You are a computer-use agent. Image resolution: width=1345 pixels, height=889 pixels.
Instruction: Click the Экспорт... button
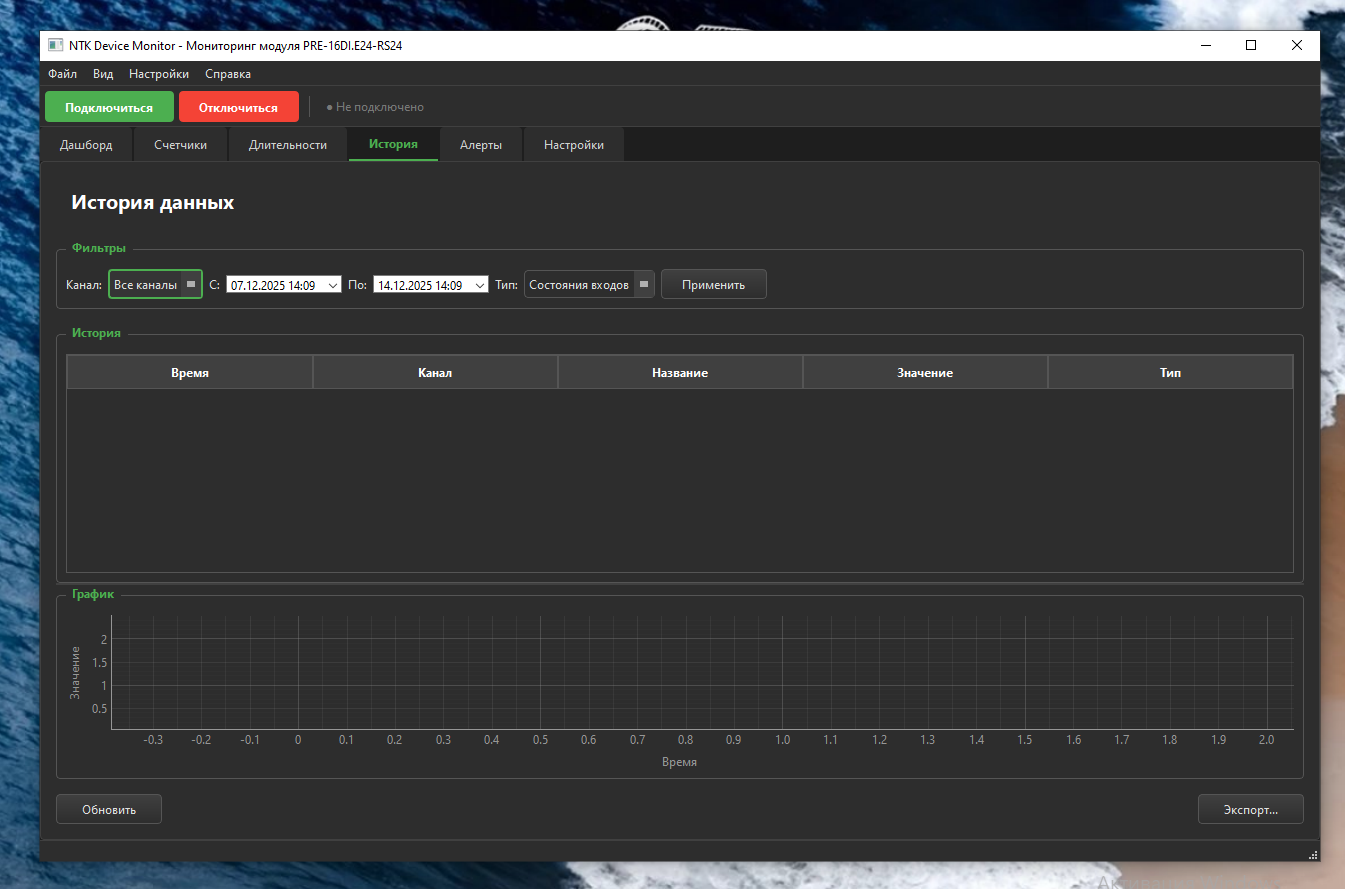1250,810
